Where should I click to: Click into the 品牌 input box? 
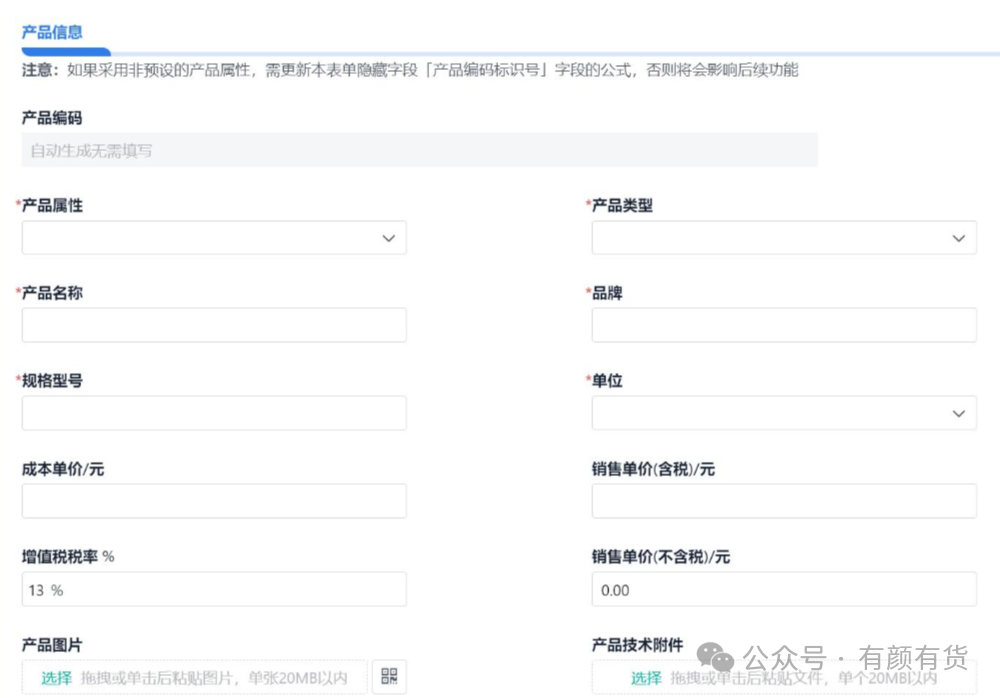coord(784,325)
